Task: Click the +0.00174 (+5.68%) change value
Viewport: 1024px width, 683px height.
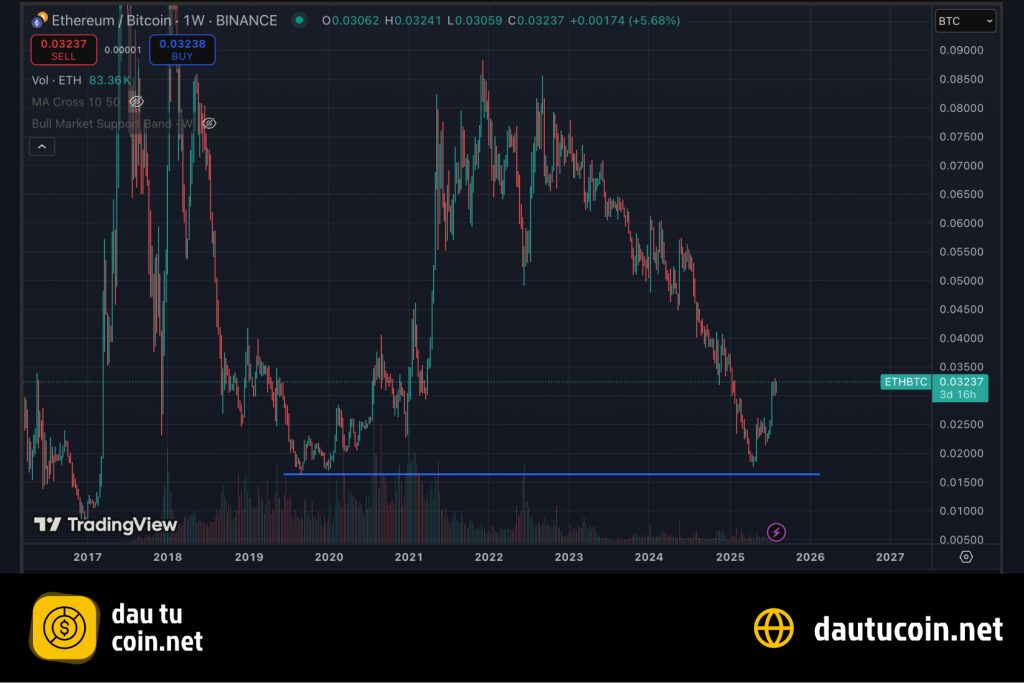Action: click(x=625, y=20)
